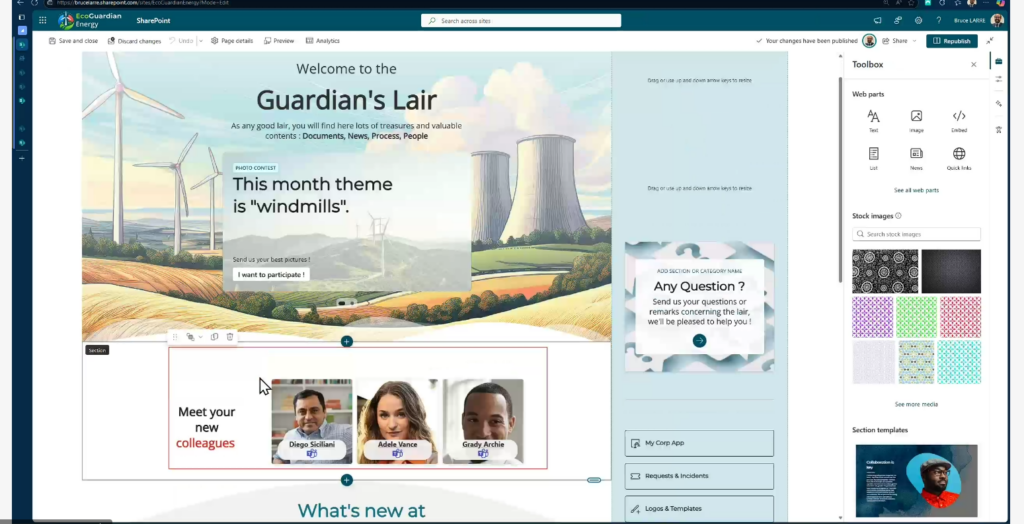Click Diego Siciliani's Teams icon
Screen dimensions: 1024x524
pyautogui.click(x=312, y=453)
